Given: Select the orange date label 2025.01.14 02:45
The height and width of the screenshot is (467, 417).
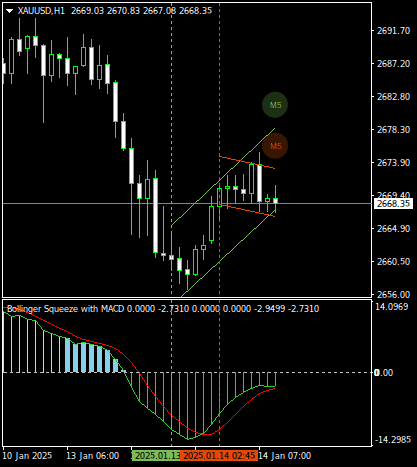Looking at the screenshot, I should tap(219, 456).
